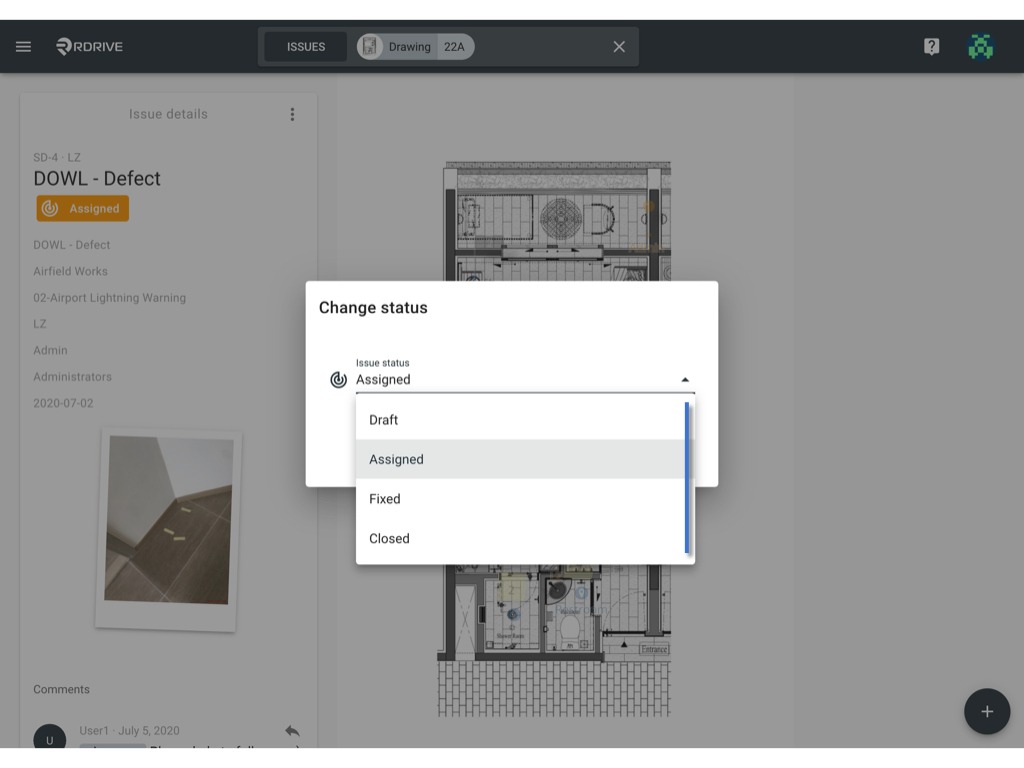Click the Drawing chip thumbnail icon

pyautogui.click(x=370, y=46)
